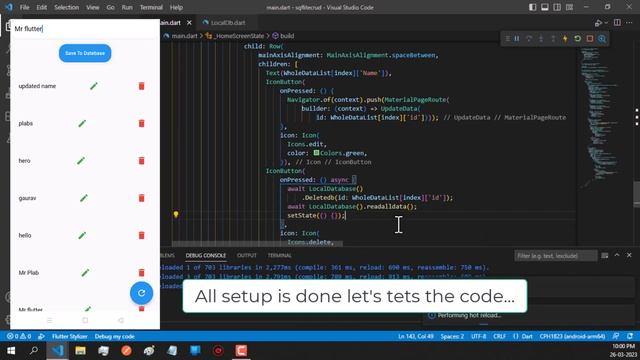Tap edit pencil for 'gaurav' row
Screen dimensions: 640x360
pyautogui.click(x=84, y=198)
